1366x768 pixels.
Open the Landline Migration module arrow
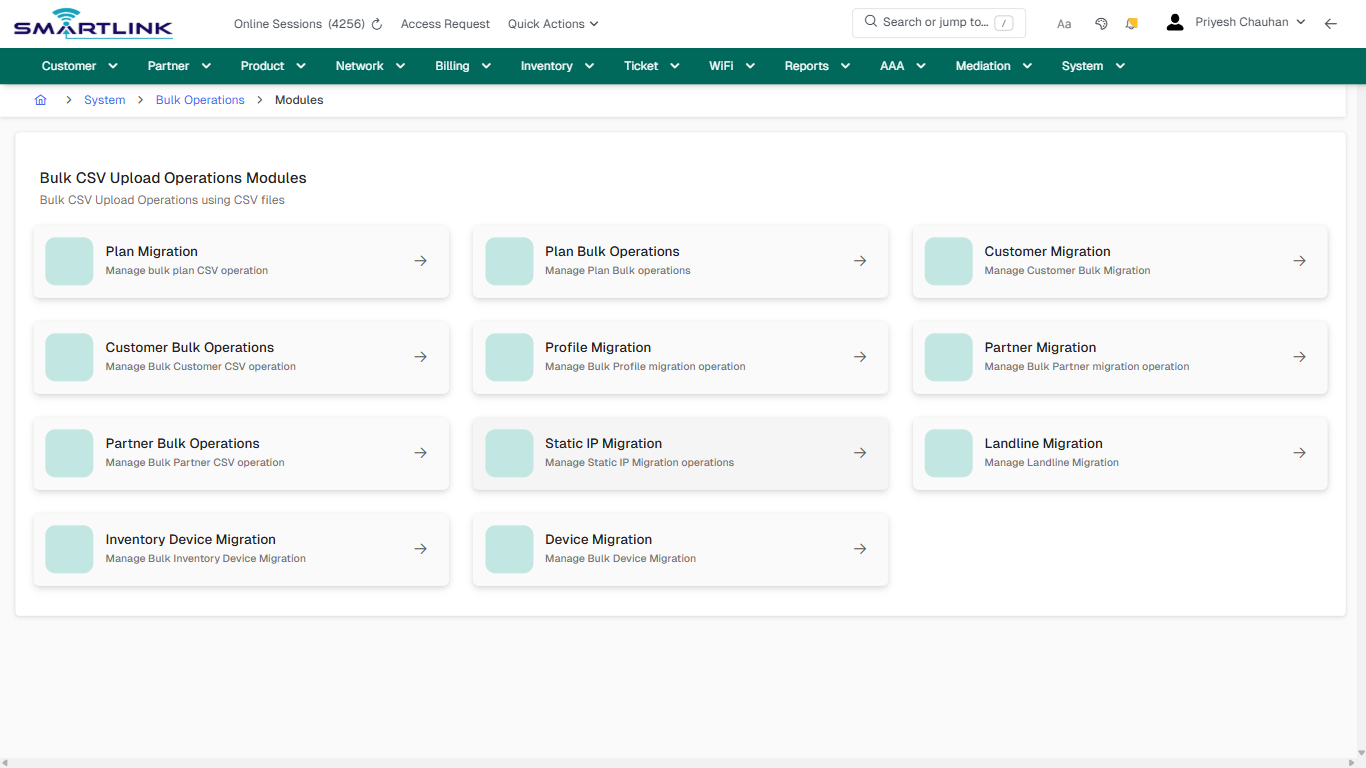tap(1299, 452)
